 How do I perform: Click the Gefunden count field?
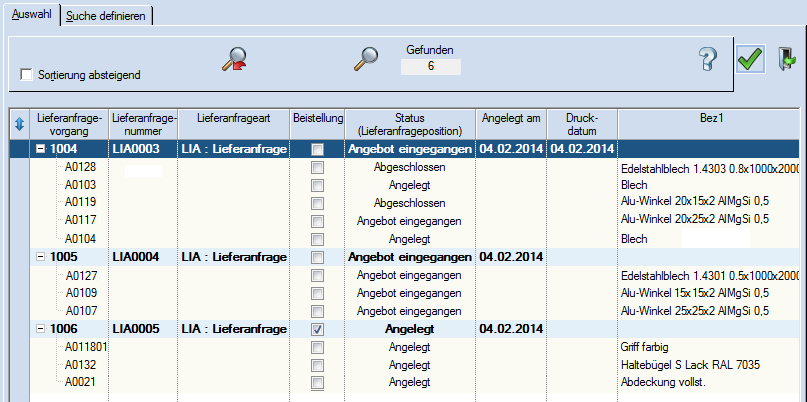point(430,67)
